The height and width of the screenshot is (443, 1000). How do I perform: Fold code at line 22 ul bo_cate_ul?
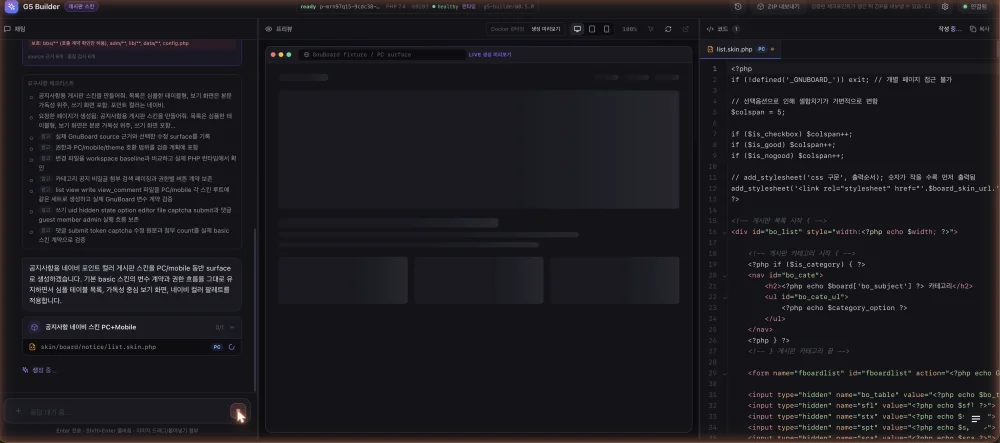tap(725, 297)
